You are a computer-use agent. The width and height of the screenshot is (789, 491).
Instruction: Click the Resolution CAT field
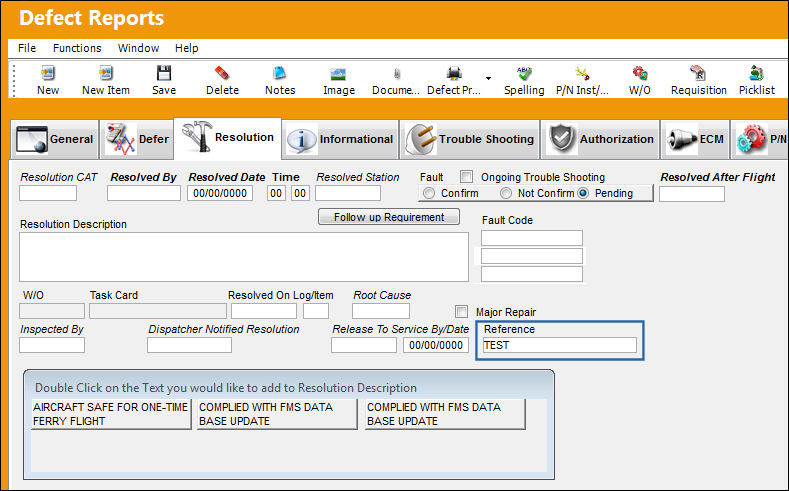click(48, 193)
